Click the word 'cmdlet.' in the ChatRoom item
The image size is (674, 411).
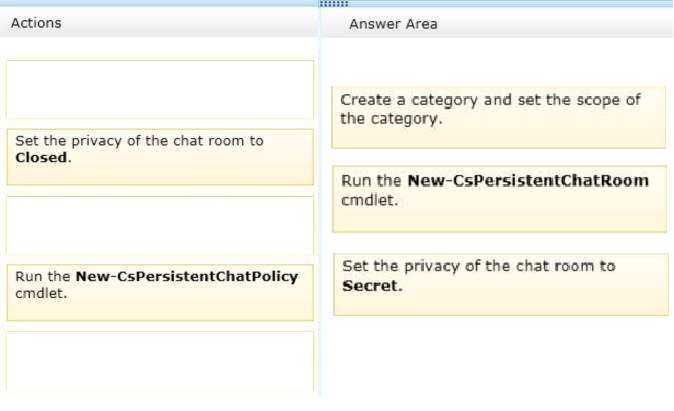click(x=369, y=200)
